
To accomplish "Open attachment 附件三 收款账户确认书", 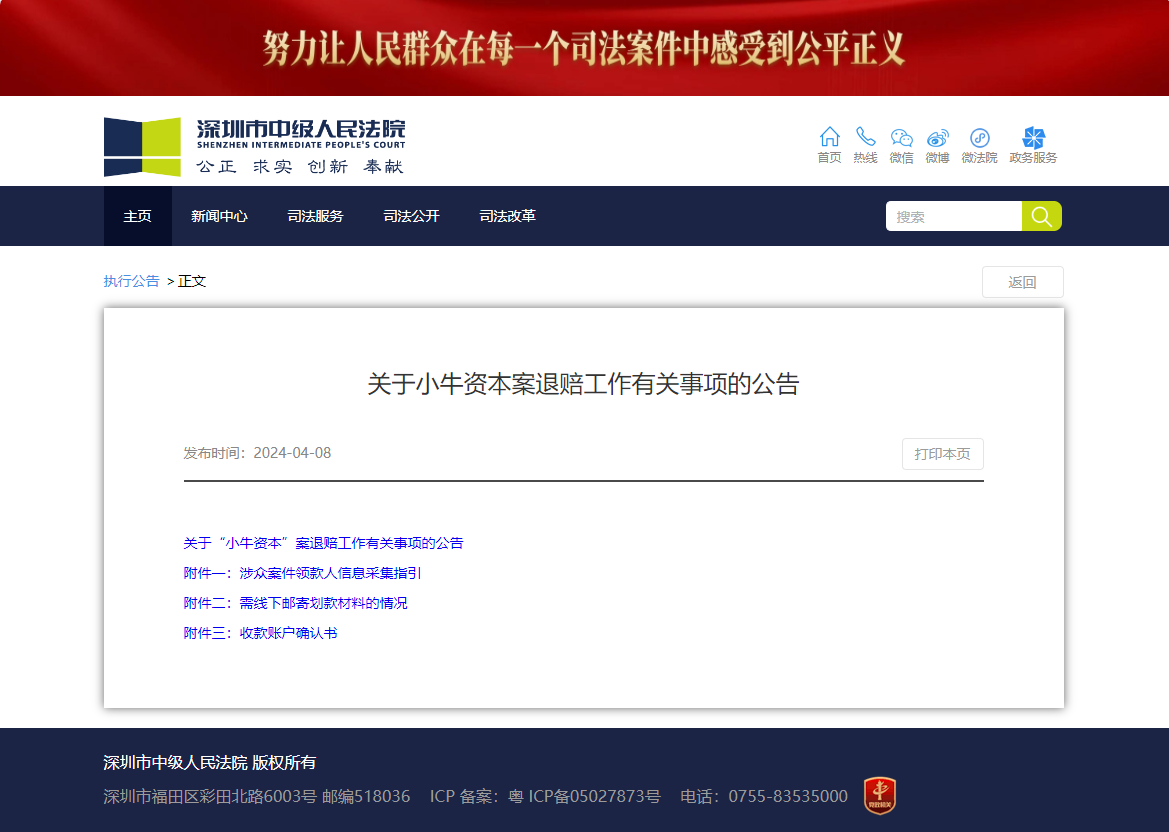I will click(x=260, y=633).
